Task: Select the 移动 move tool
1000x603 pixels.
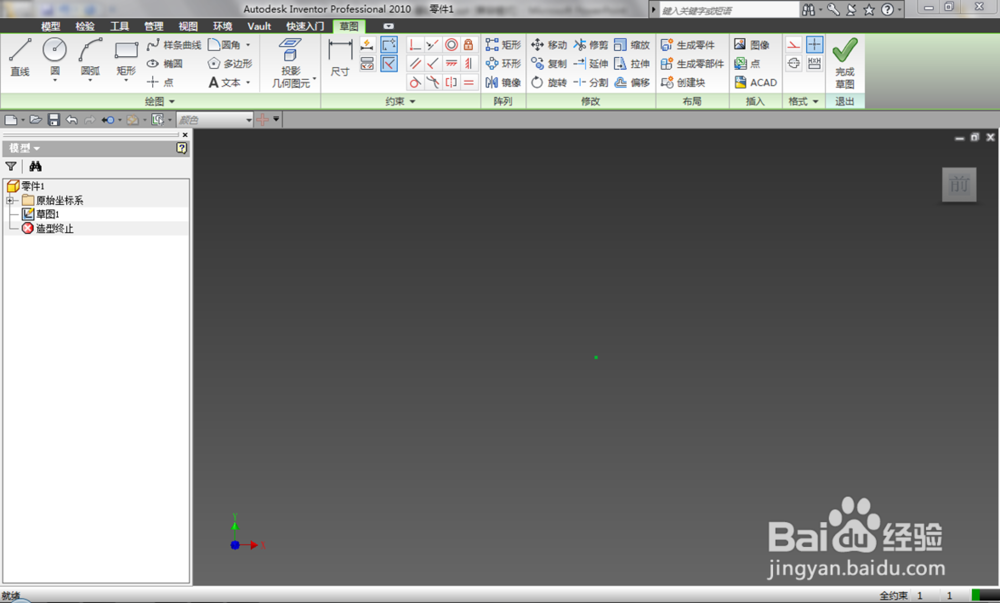Action: [548, 45]
